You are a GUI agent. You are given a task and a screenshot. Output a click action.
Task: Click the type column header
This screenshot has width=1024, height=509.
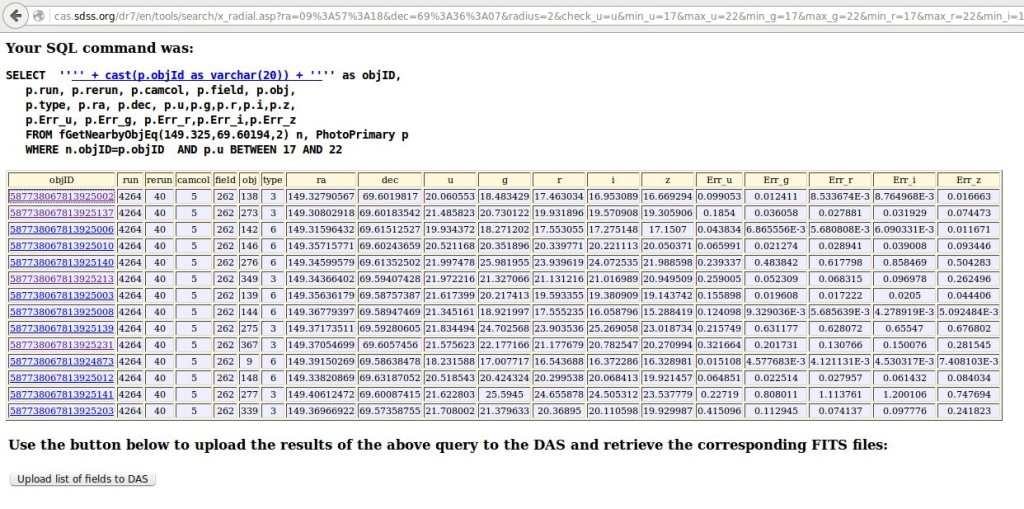pyautogui.click(x=272, y=180)
